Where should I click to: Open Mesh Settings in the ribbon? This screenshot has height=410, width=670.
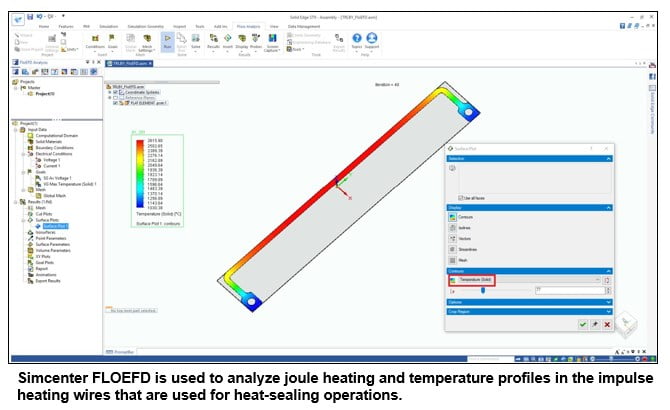[x=147, y=43]
